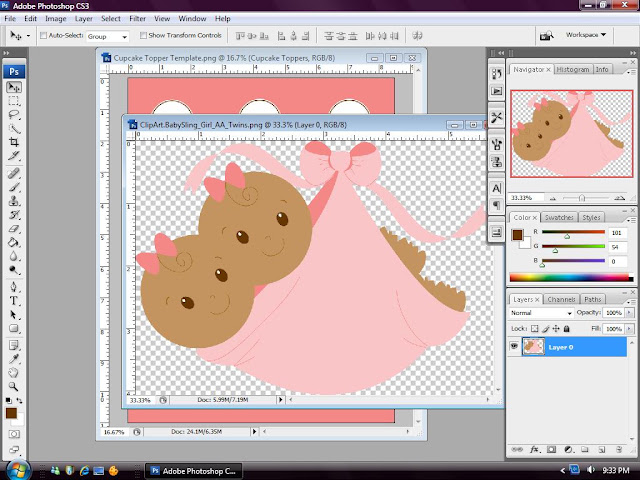Screen dimensions: 640x480
Task: Open the layer Fill slider arrow
Action: 629,329
